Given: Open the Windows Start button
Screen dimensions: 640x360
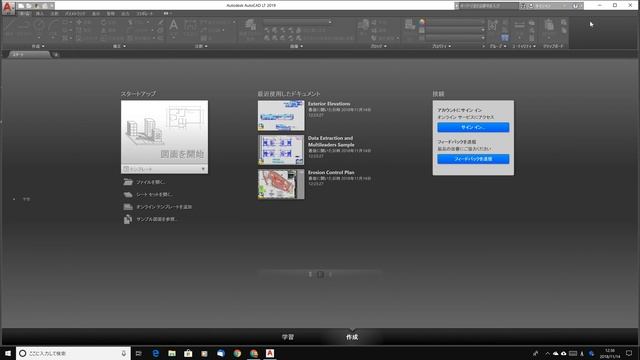Looking at the screenshot, I should tap(8, 353).
